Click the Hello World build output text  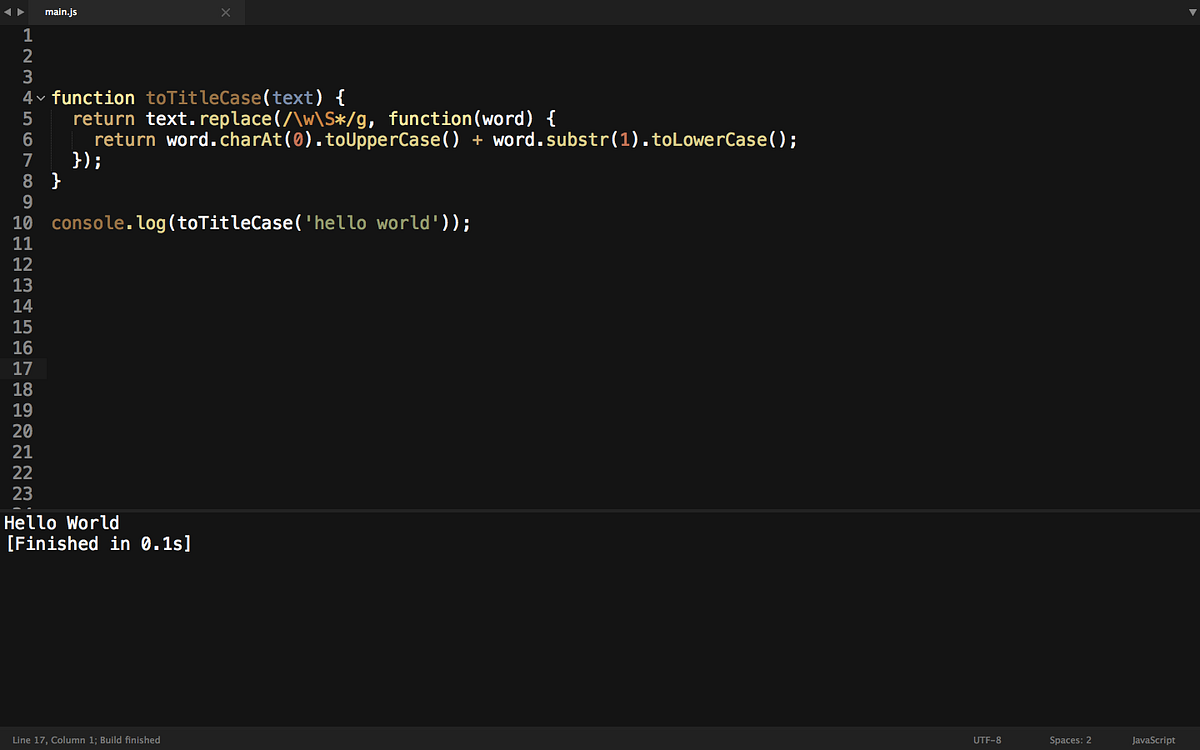click(x=61, y=522)
